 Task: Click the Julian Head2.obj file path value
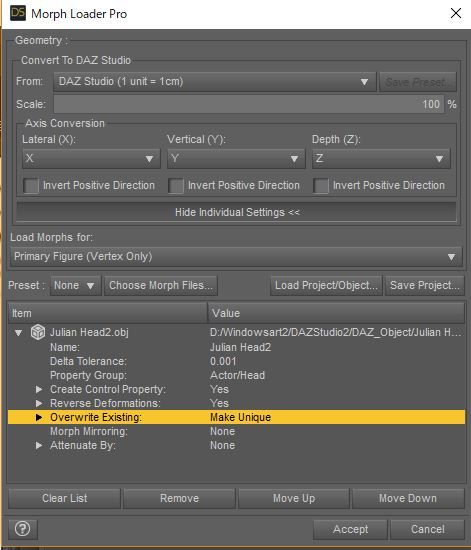(335, 332)
